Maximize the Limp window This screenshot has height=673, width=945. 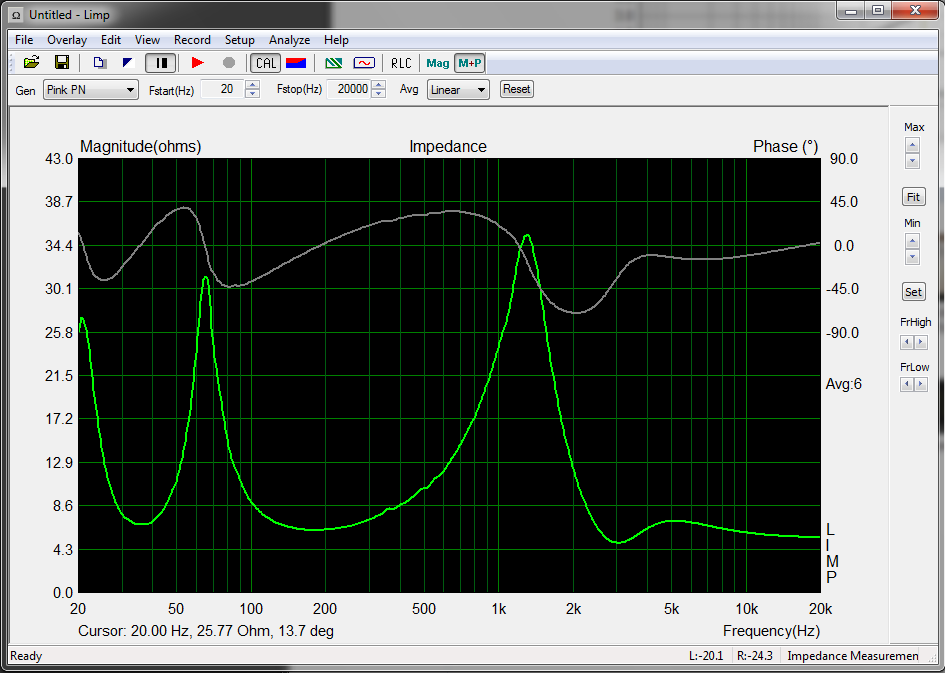(878, 10)
